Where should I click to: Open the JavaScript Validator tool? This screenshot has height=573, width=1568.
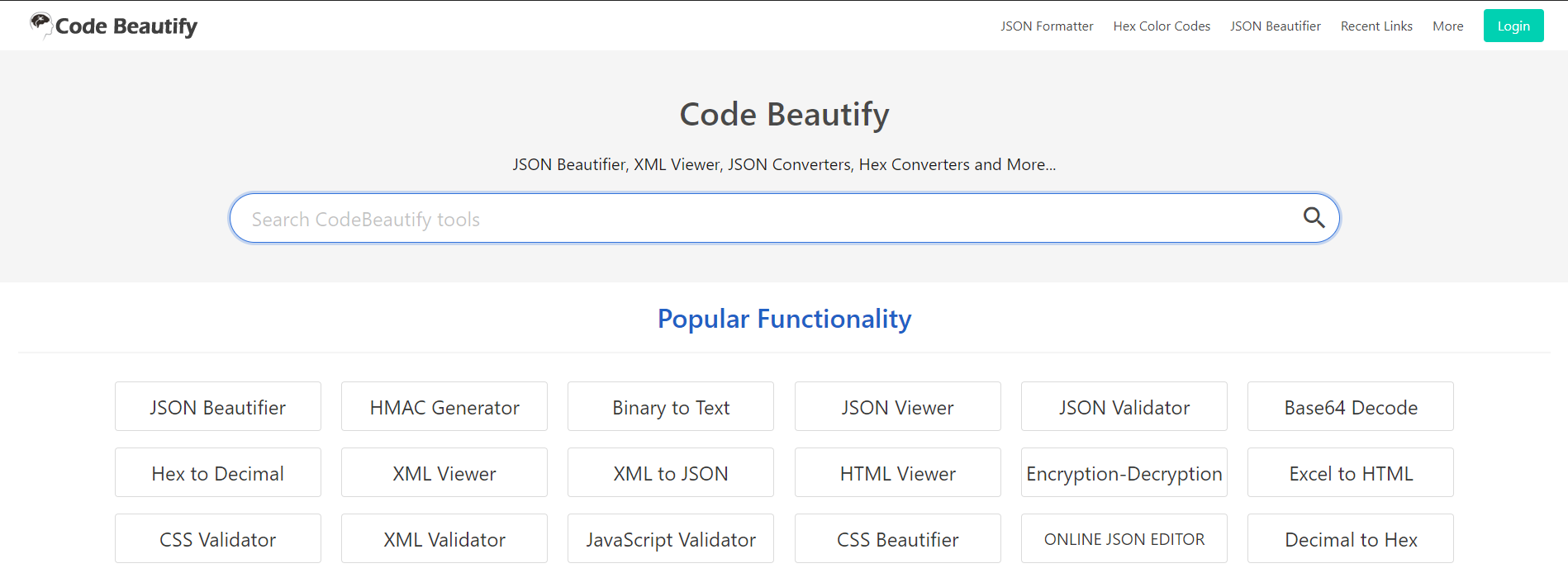coord(671,538)
